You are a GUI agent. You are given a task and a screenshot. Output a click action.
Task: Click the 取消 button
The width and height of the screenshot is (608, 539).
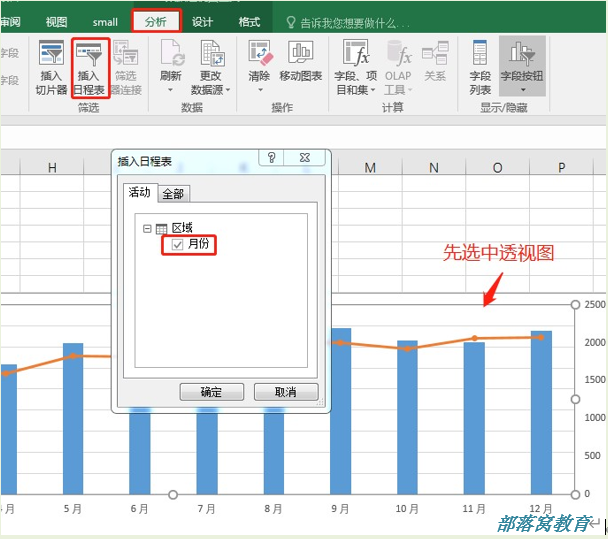286,392
